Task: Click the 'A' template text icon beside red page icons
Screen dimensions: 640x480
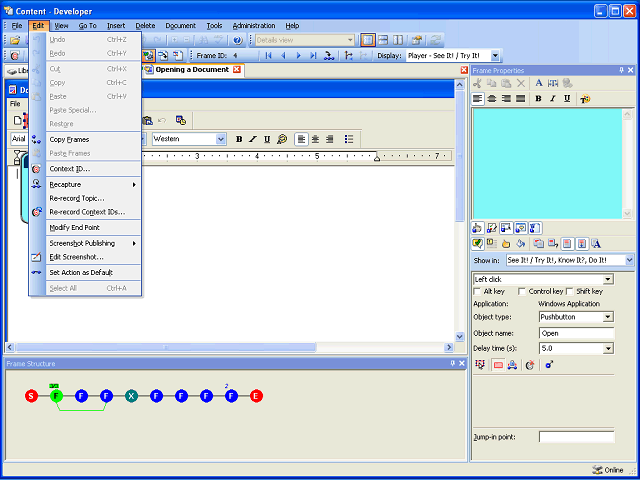Action: 596,244
